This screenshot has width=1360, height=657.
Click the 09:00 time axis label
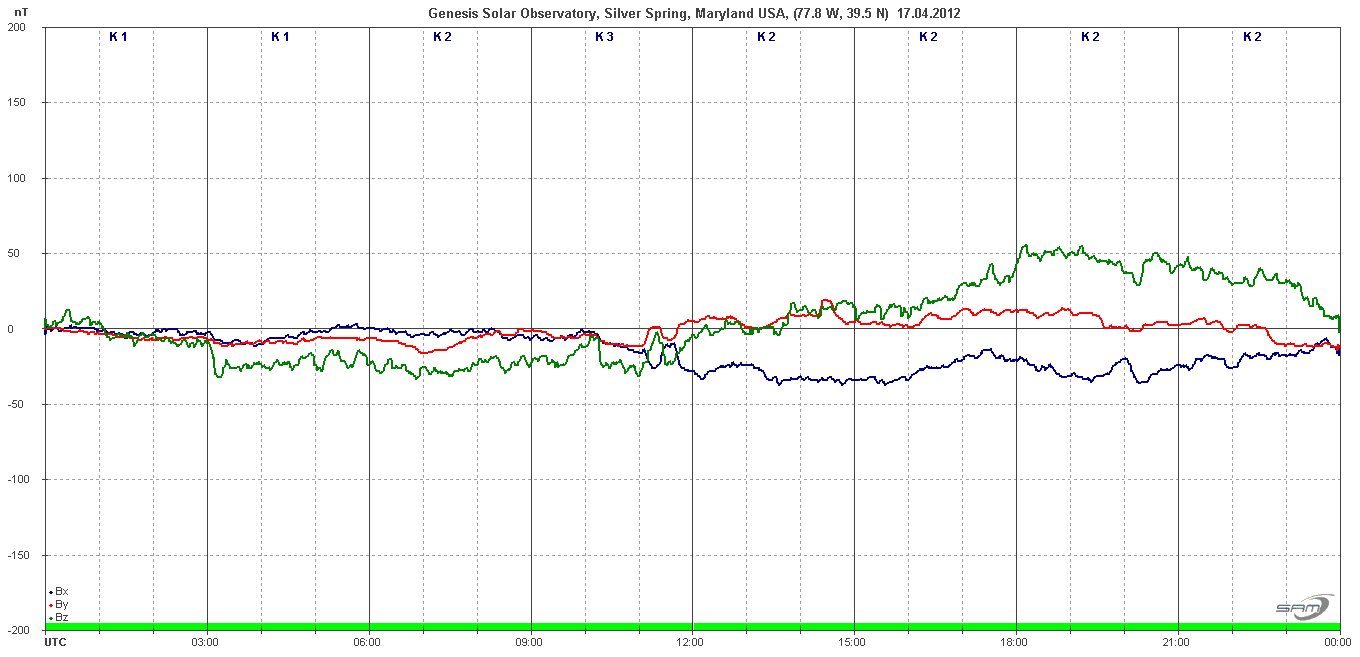click(x=529, y=642)
